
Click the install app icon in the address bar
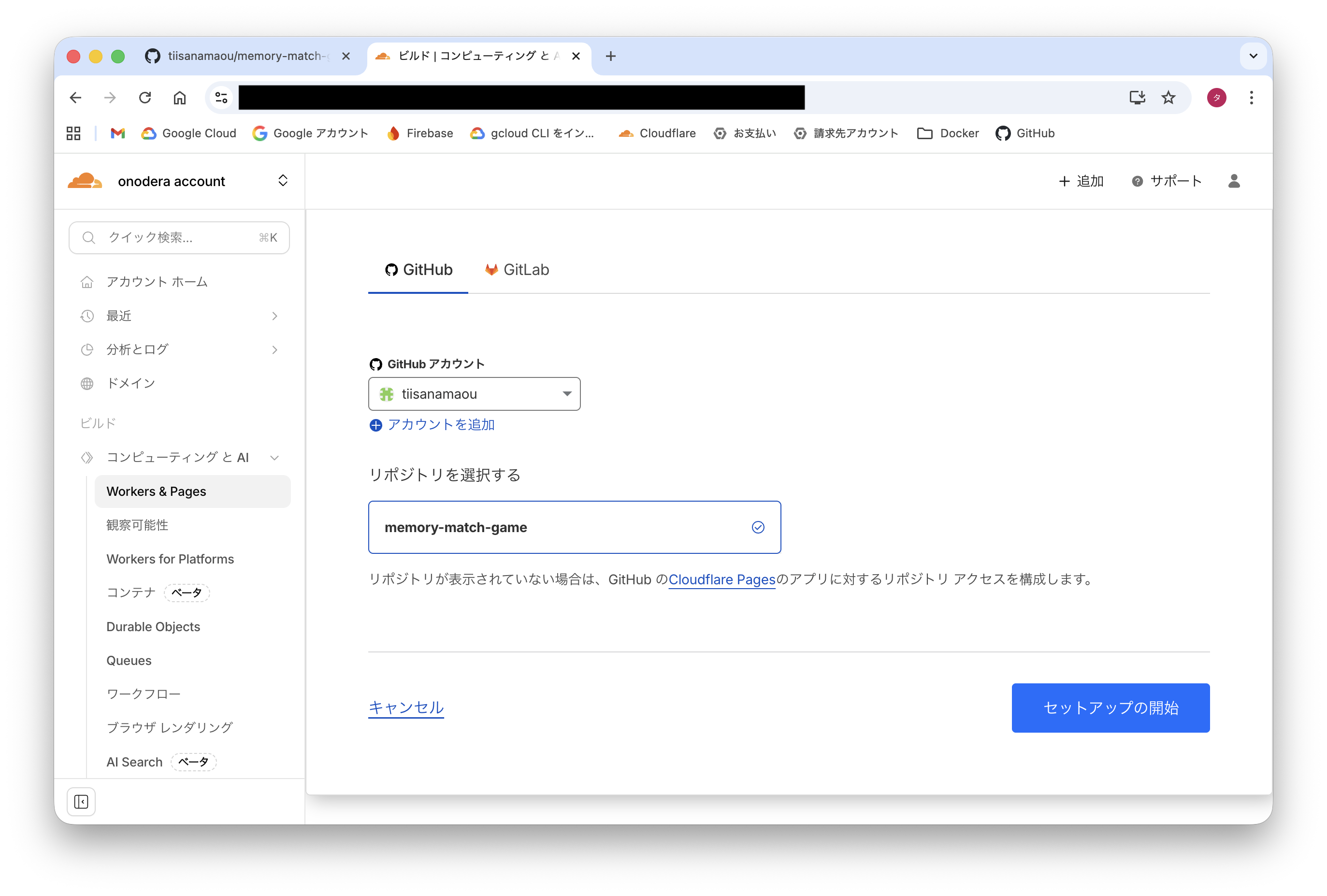(1137, 98)
